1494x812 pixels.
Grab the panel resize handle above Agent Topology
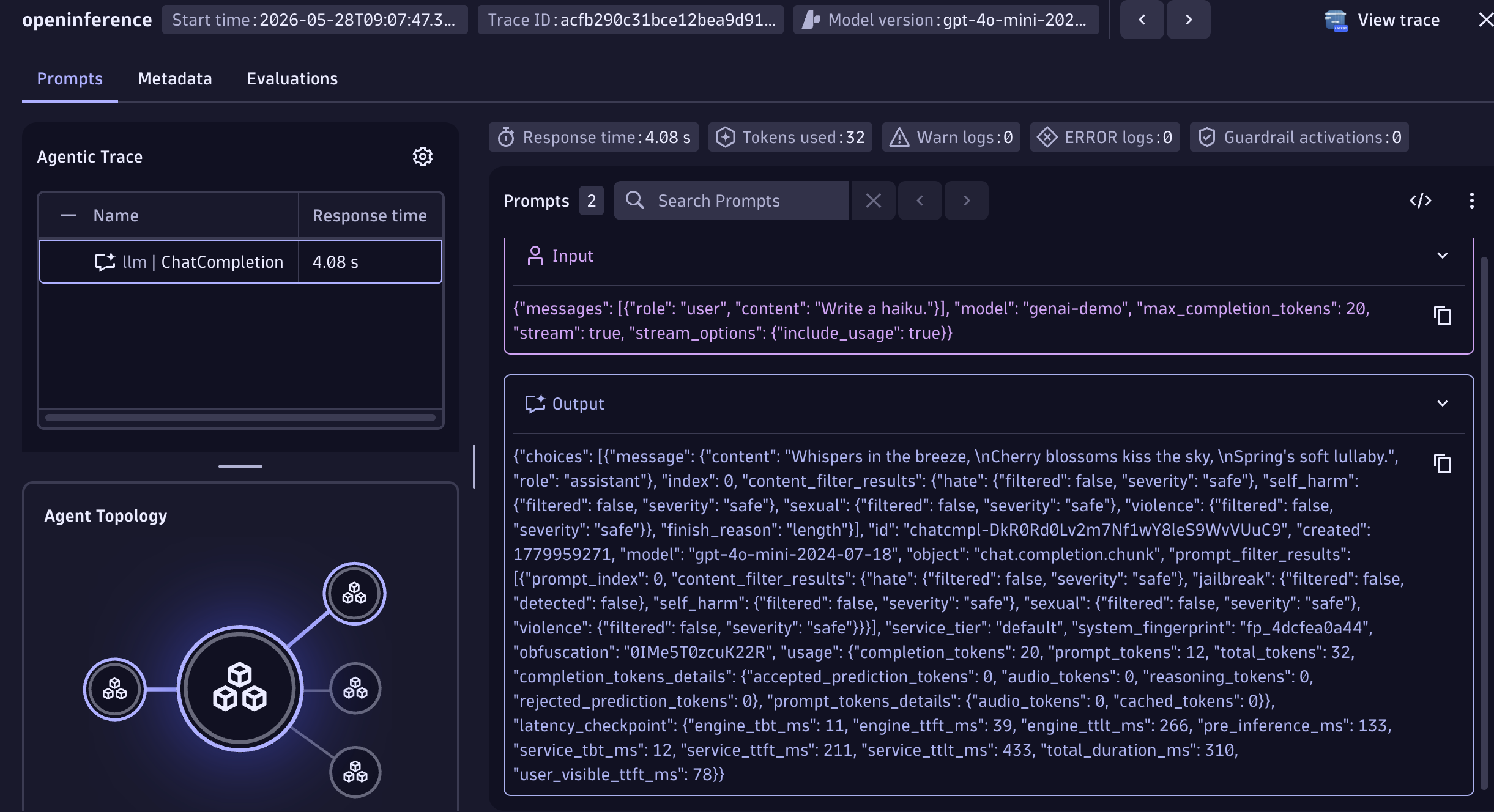(240, 466)
